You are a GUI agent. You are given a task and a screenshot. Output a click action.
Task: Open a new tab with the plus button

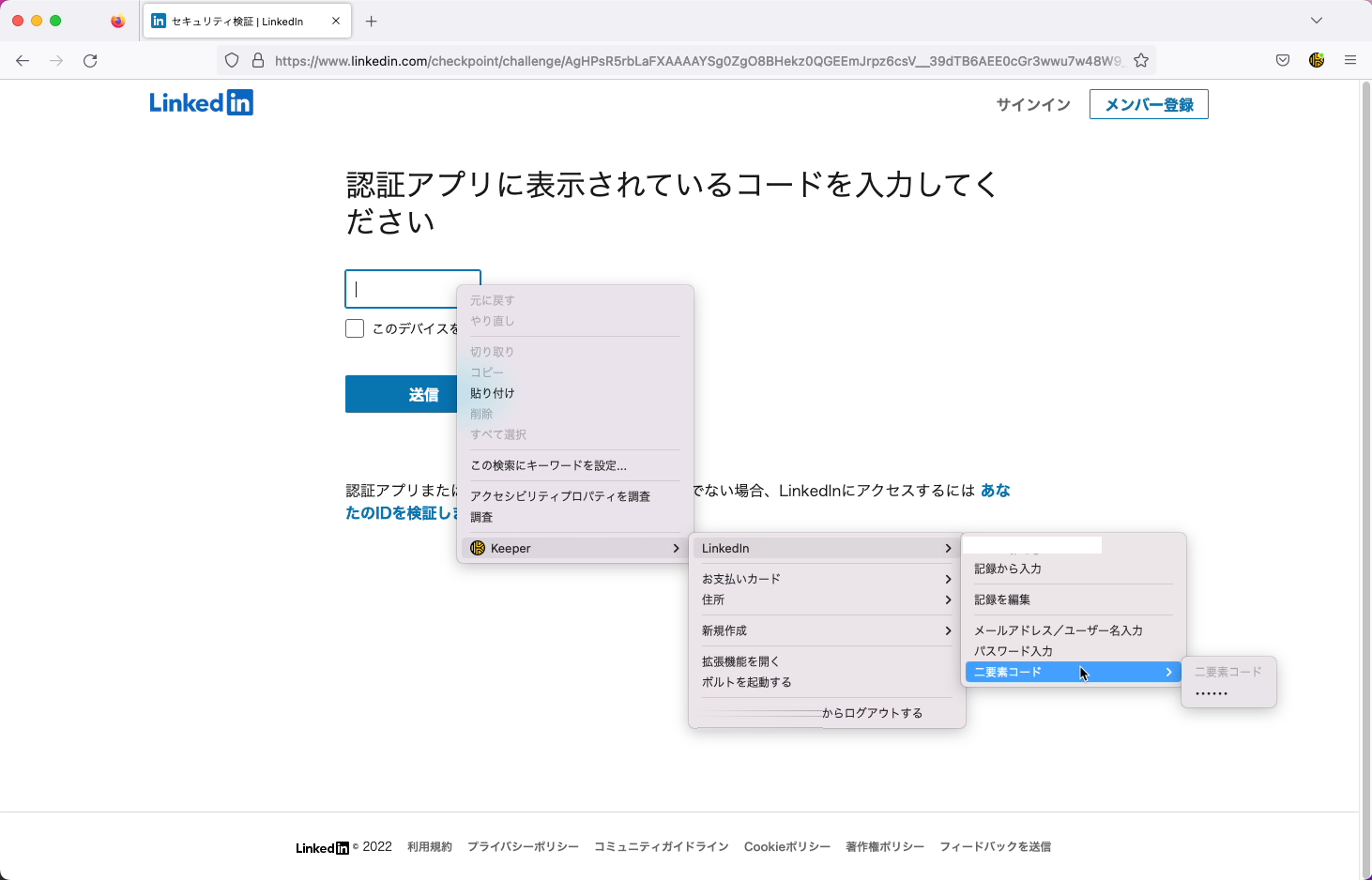[x=372, y=21]
